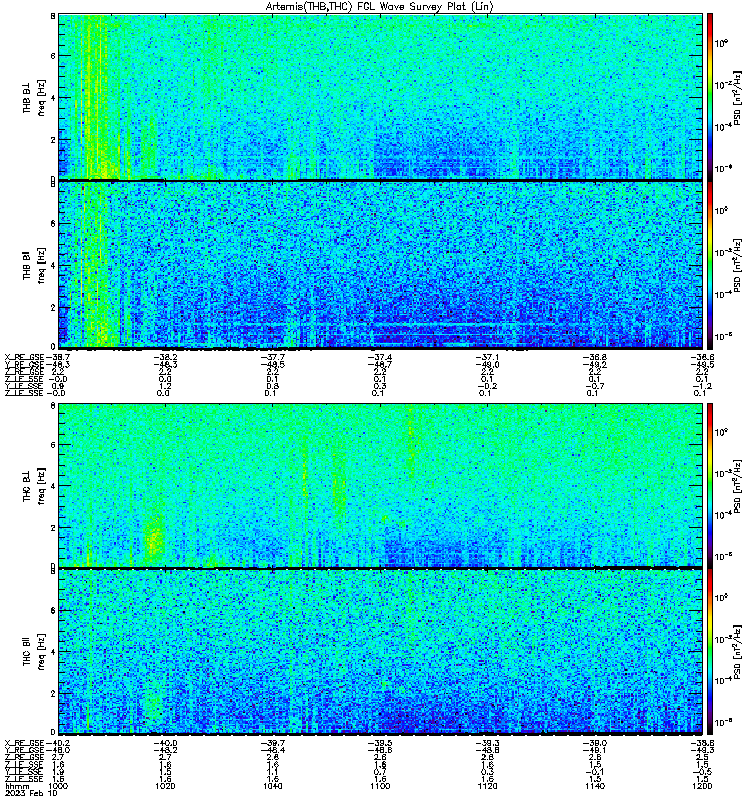Click the 2 Hz tick on THC B∥ axis
Viewport: 750px width, 800px height.
click(53, 693)
